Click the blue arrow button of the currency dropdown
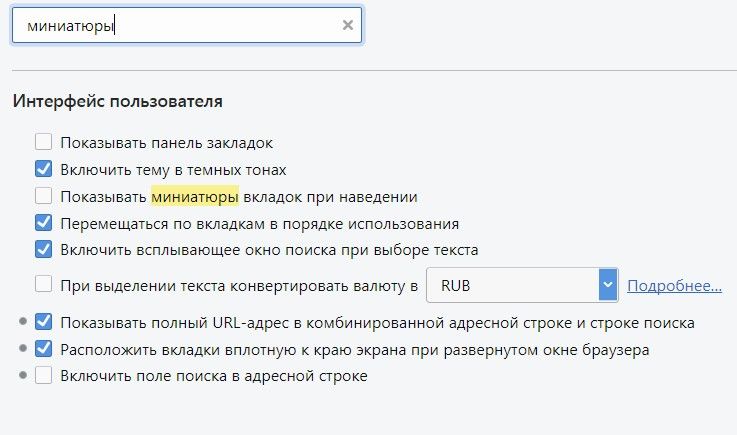This screenshot has height=435, width=737. coord(608,286)
